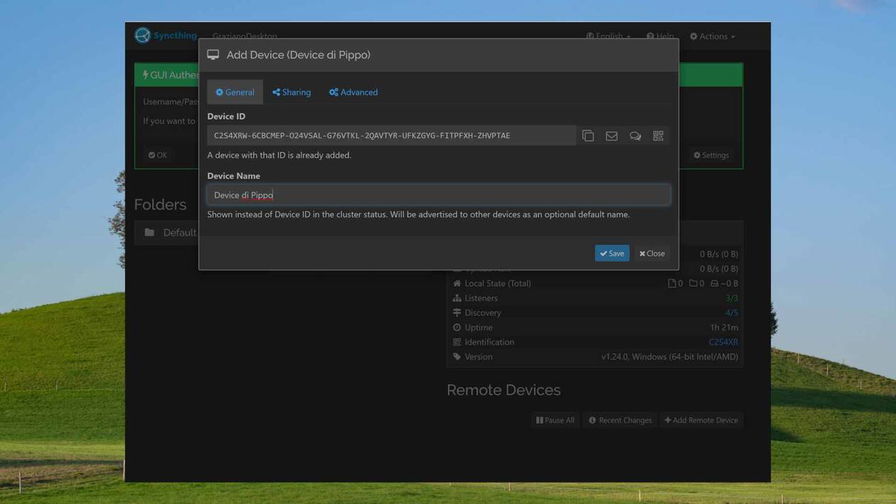Copy the Device ID to clipboard
The height and width of the screenshot is (504, 896).
coord(588,135)
